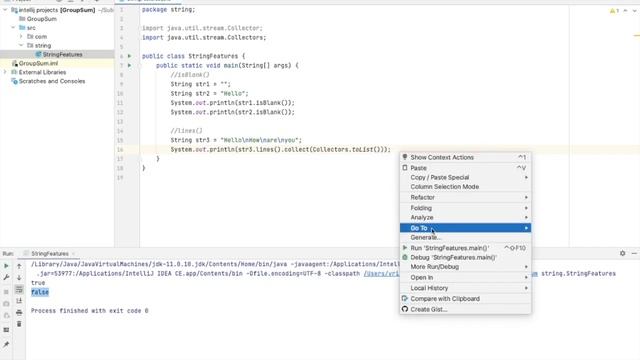The width and height of the screenshot is (640, 360).
Task: Click the Stop square icon in Run panel
Action: [6, 292]
